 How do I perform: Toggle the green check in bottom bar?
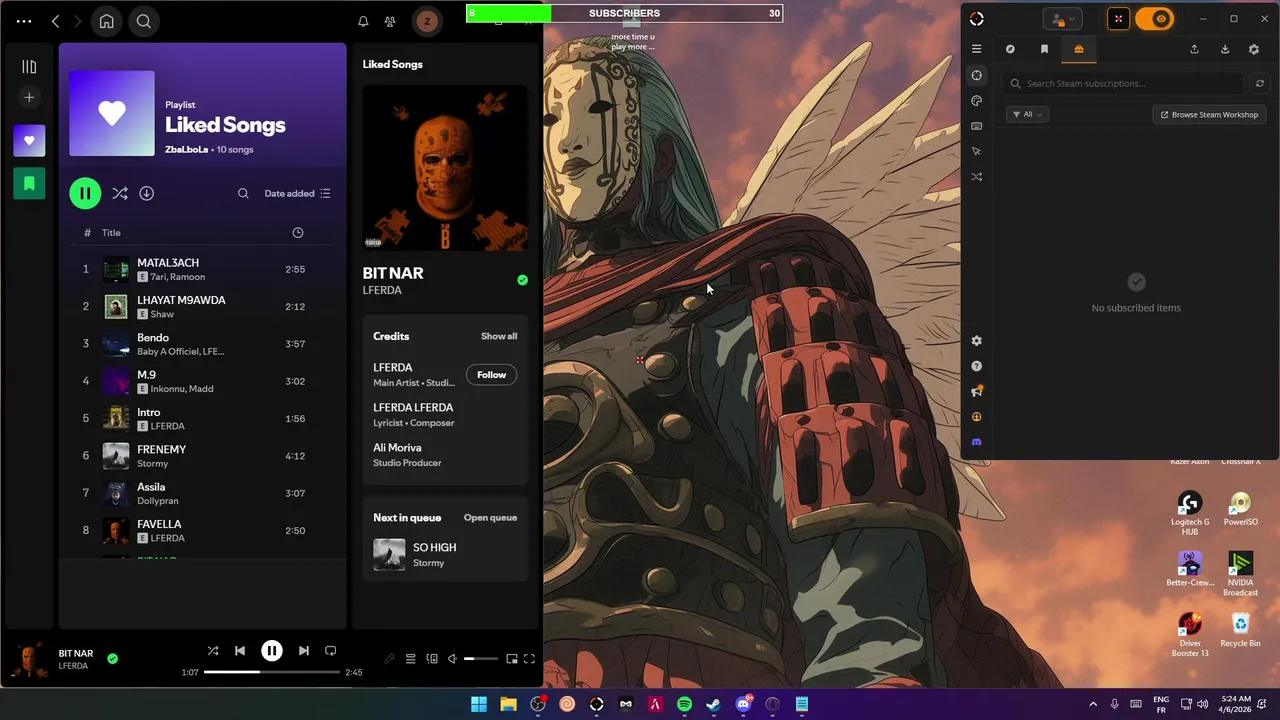tap(112, 658)
